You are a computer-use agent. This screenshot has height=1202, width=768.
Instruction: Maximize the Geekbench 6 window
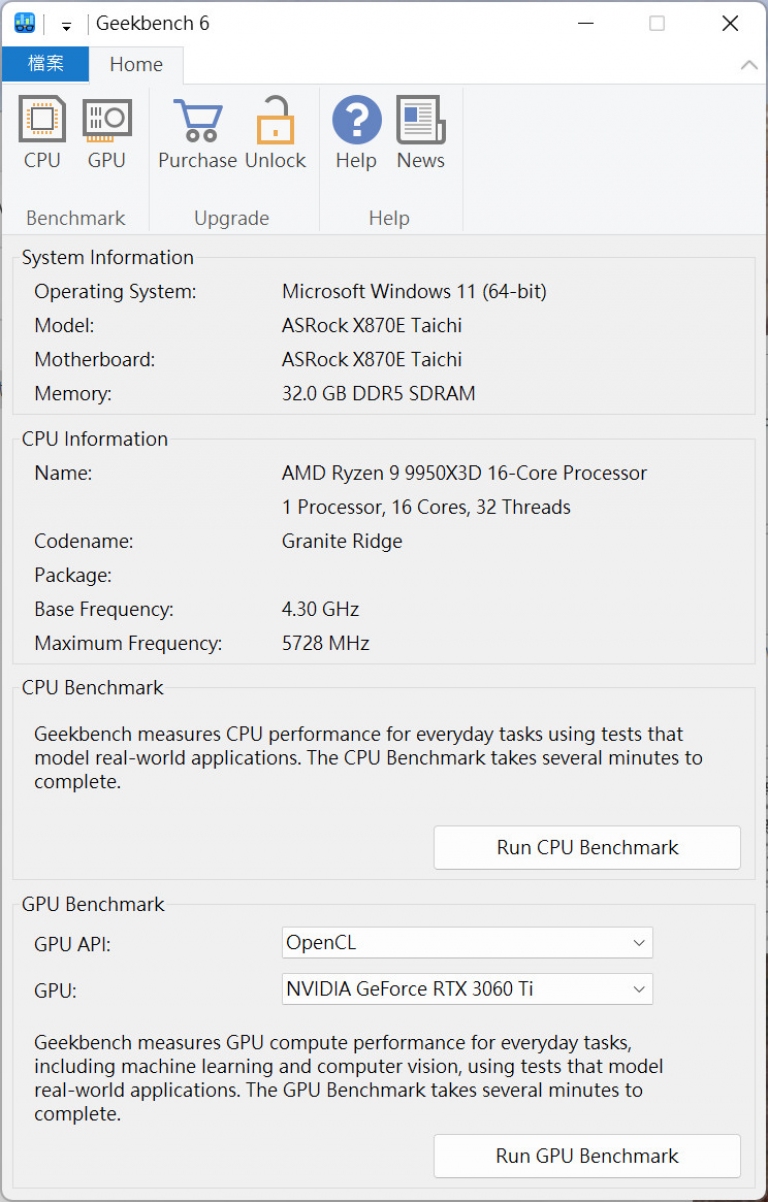pos(657,23)
